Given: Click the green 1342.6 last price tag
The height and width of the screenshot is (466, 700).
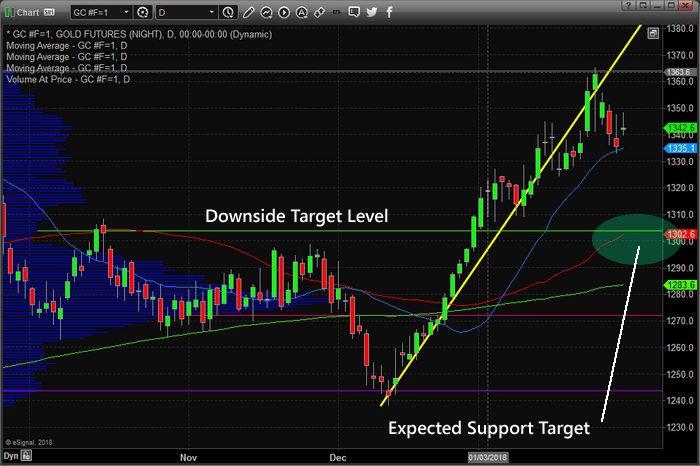Looking at the screenshot, I should pyautogui.click(x=680, y=128).
